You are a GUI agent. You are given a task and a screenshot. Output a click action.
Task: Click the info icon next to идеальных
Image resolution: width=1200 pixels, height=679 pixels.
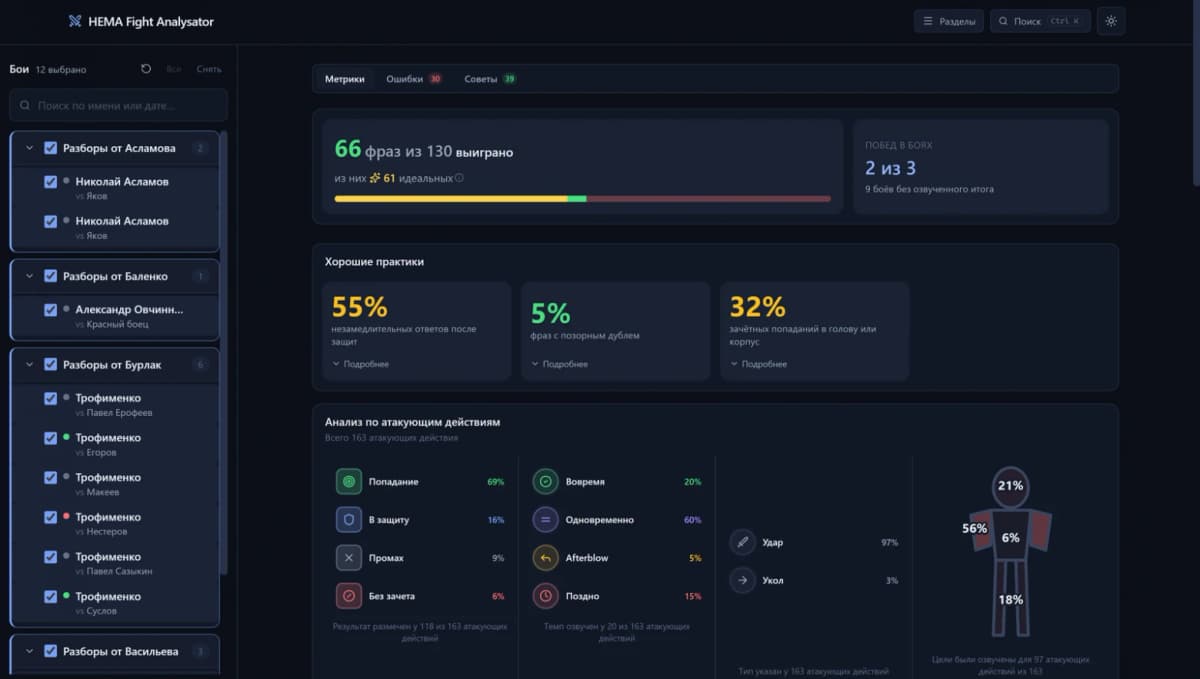click(459, 178)
